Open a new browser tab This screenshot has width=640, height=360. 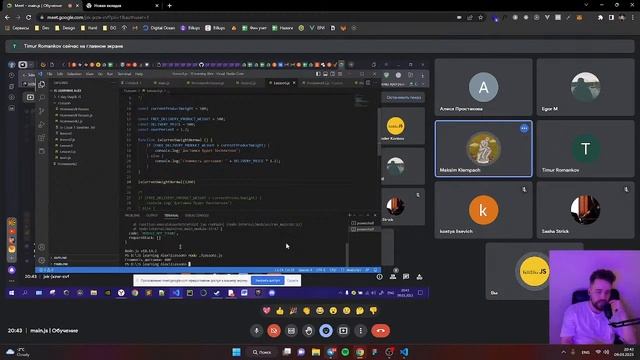point(169,6)
